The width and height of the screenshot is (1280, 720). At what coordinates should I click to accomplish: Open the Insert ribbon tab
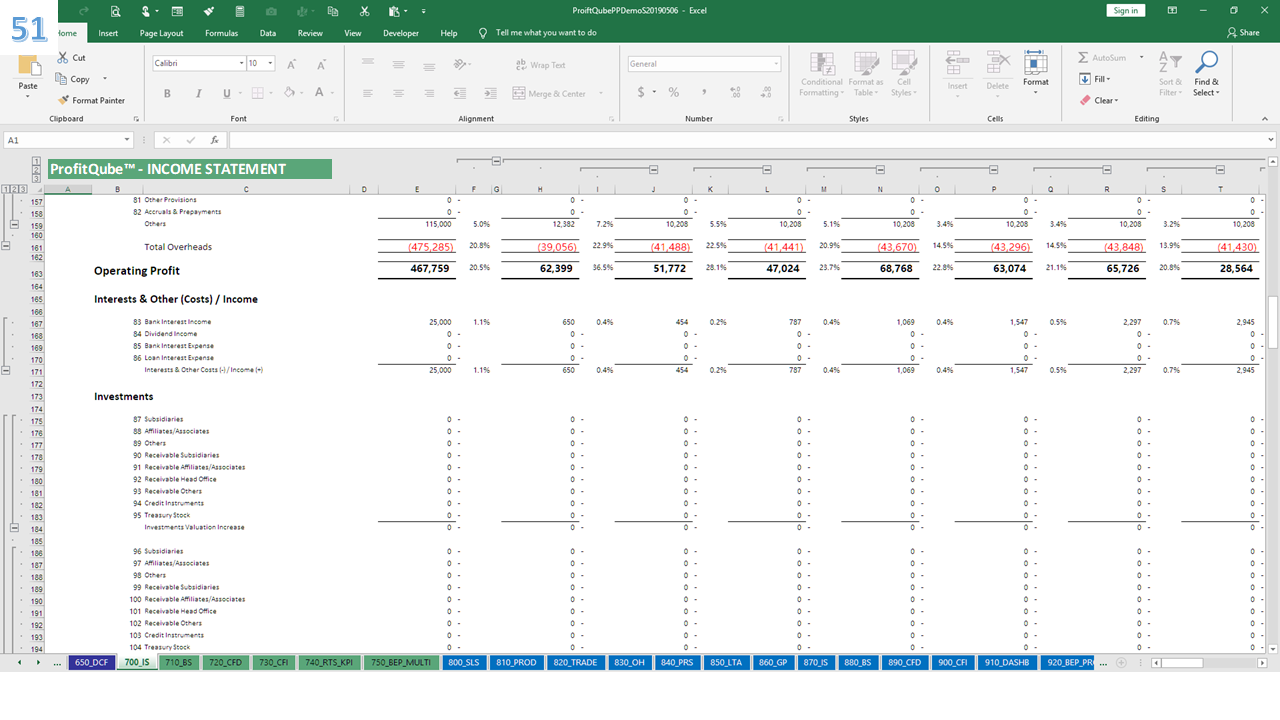coord(108,33)
